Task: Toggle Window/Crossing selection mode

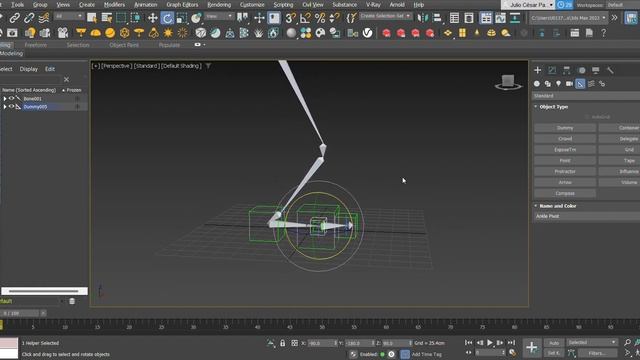Action: [136, 18]
